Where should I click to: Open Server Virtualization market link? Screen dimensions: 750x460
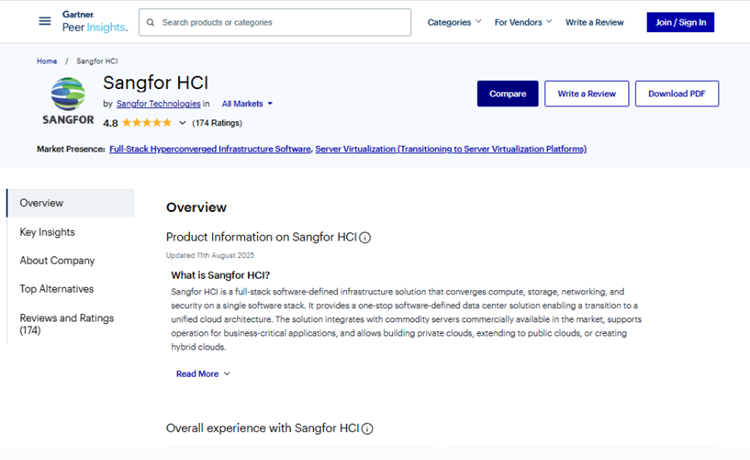[451, 149]
